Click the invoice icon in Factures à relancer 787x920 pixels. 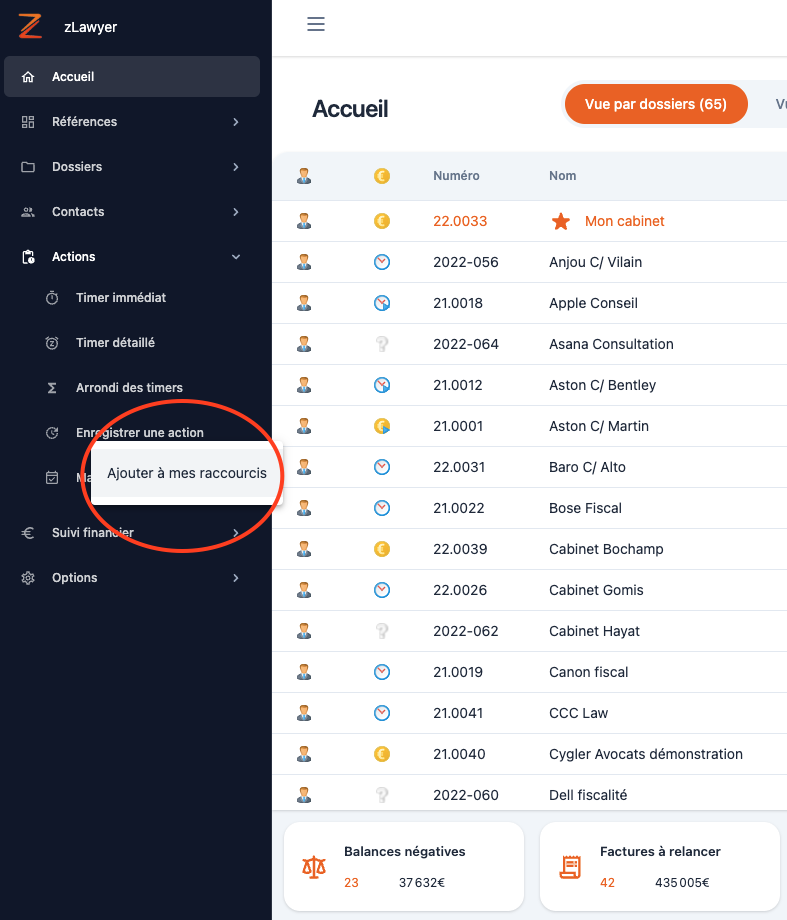point(570,867)
